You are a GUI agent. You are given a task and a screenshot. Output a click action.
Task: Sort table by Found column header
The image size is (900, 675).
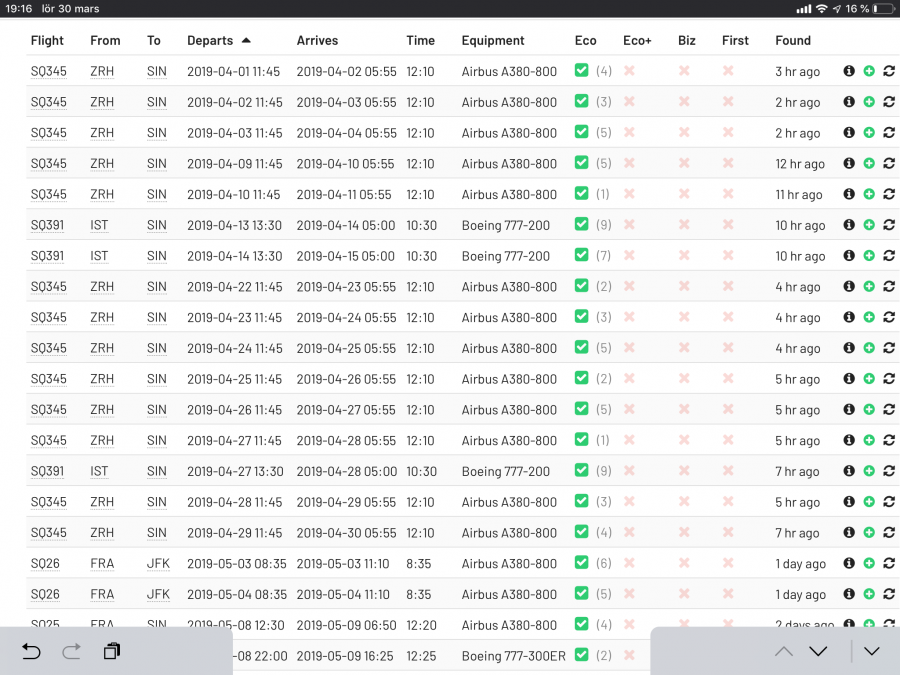793,41
